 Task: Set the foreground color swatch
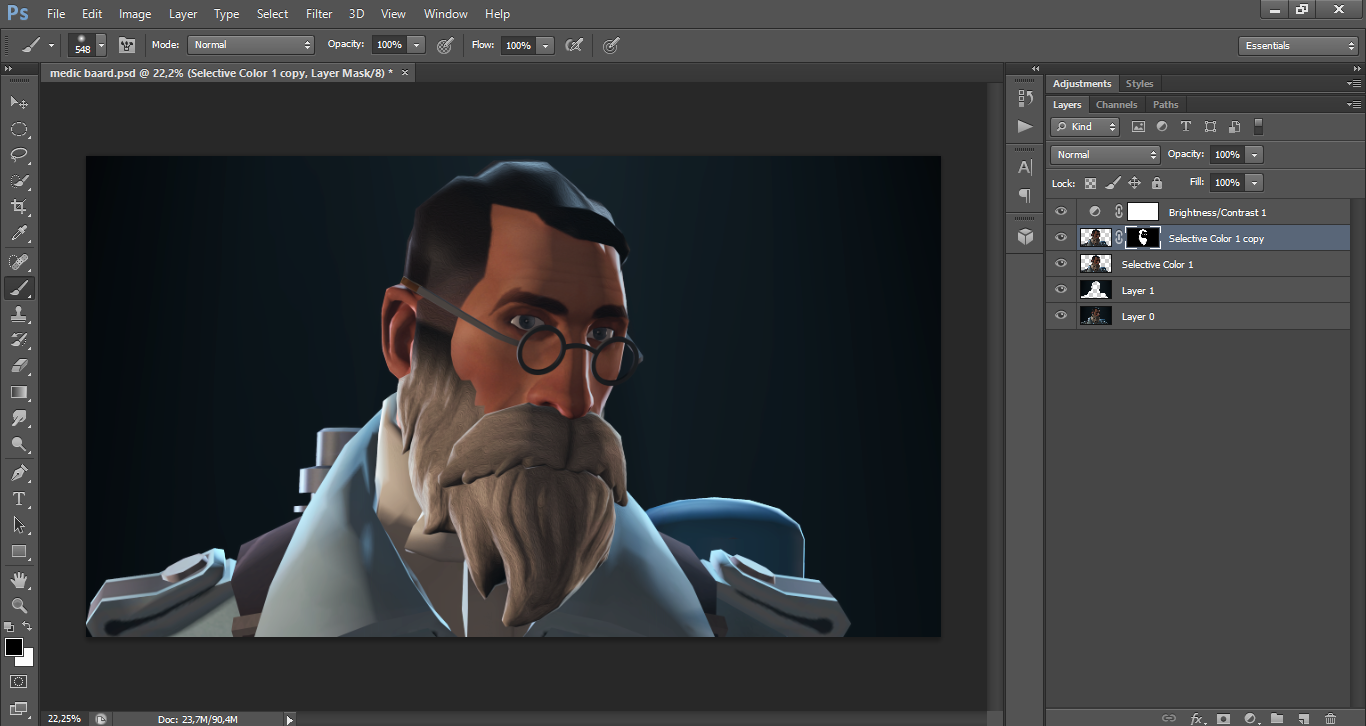pyautogui.click(x=14, y=647)
